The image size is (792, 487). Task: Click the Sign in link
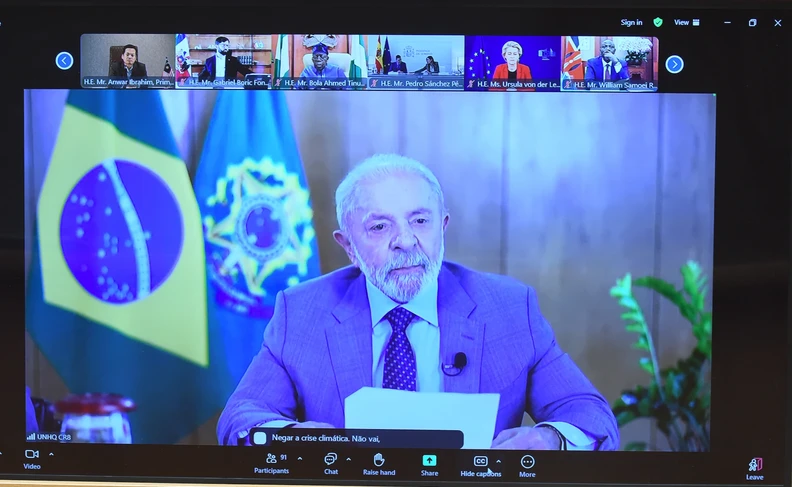point(631,22)
